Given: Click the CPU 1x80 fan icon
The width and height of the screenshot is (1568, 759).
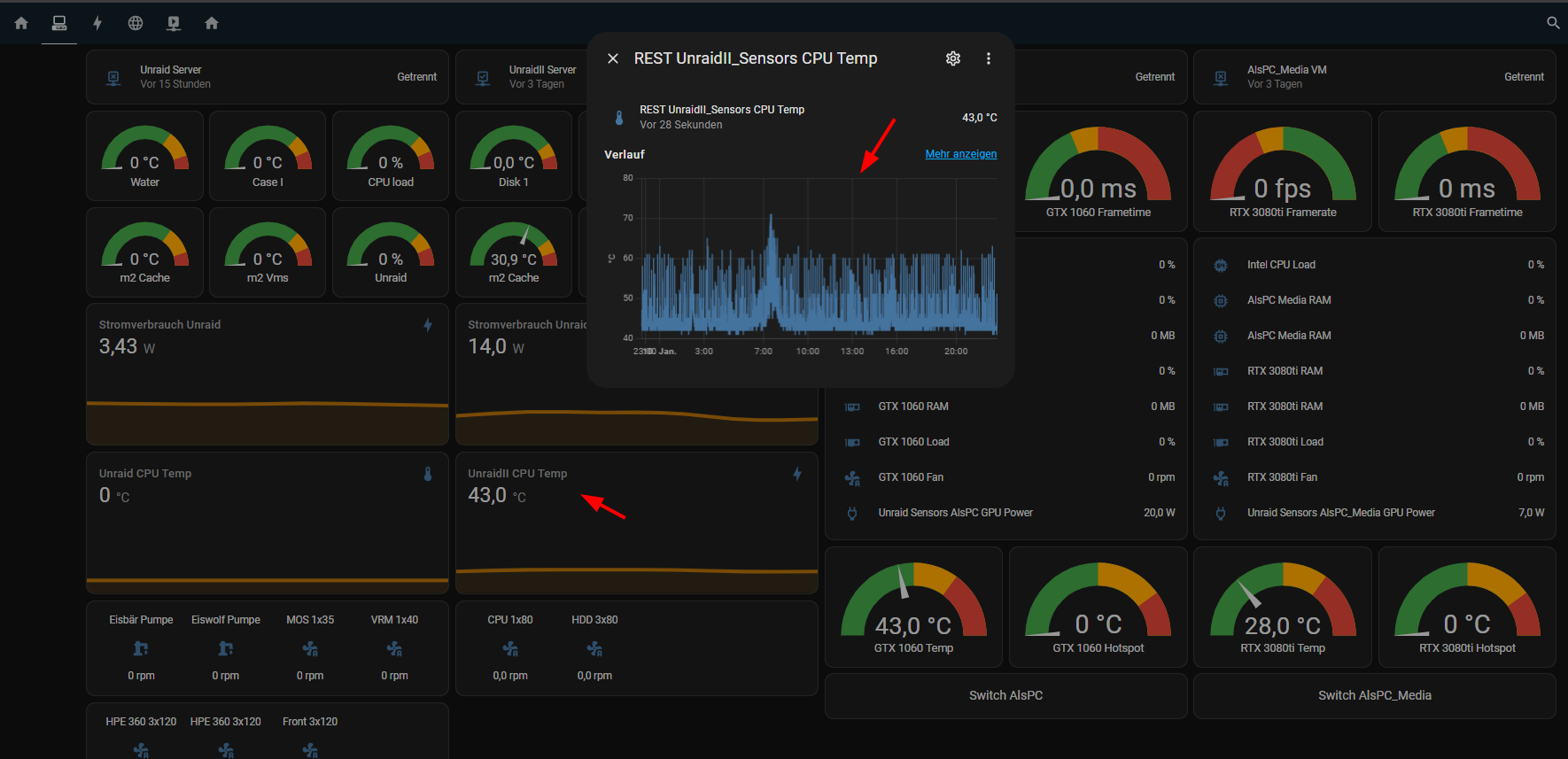Looking at the screenshot, I should tap(510, 649).
